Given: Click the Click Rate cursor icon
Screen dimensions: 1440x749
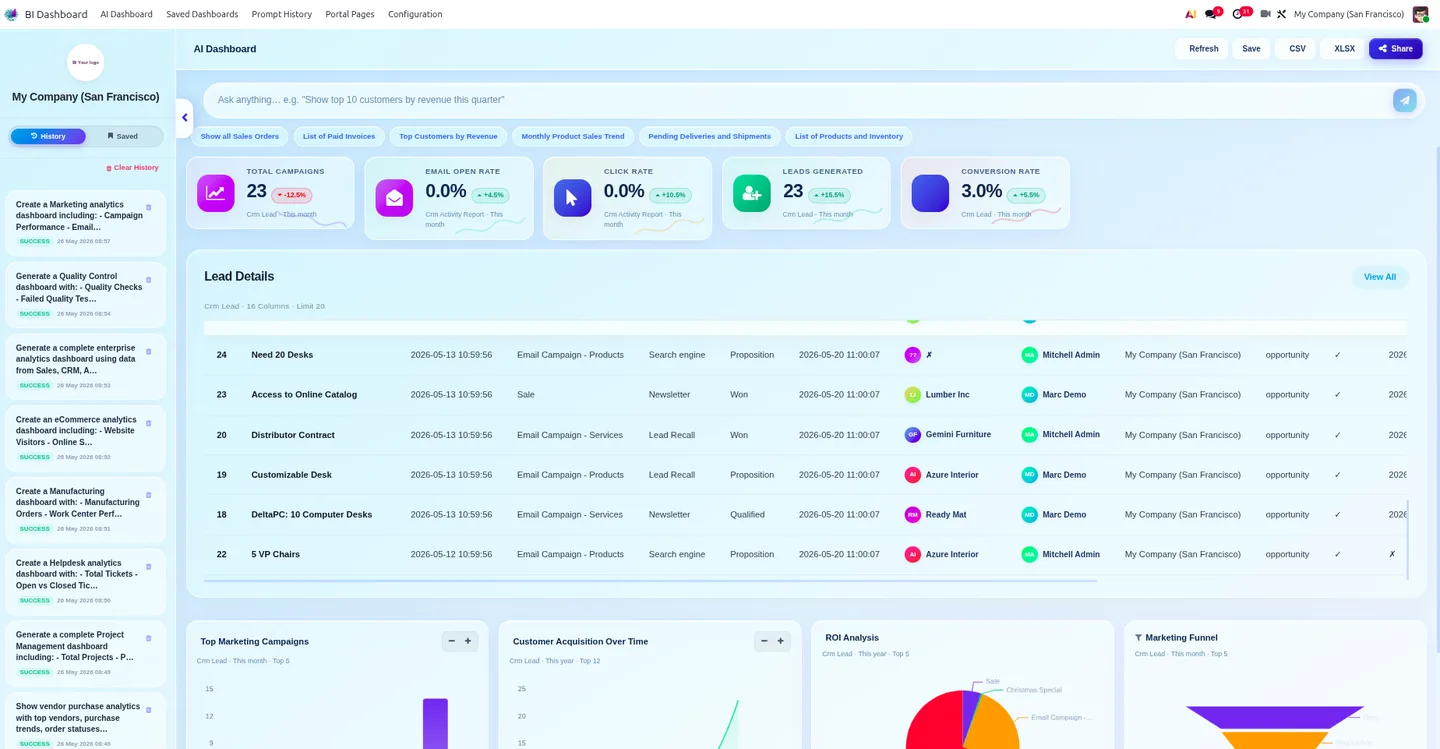Looking at the screenshot, I should click(572, 197).
